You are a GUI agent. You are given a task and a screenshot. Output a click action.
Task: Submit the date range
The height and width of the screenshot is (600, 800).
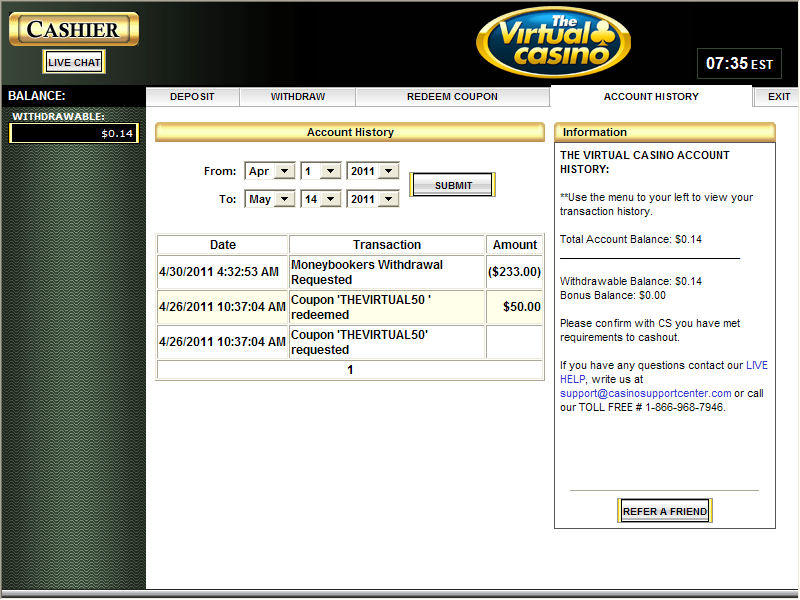[x=453, y=185]
